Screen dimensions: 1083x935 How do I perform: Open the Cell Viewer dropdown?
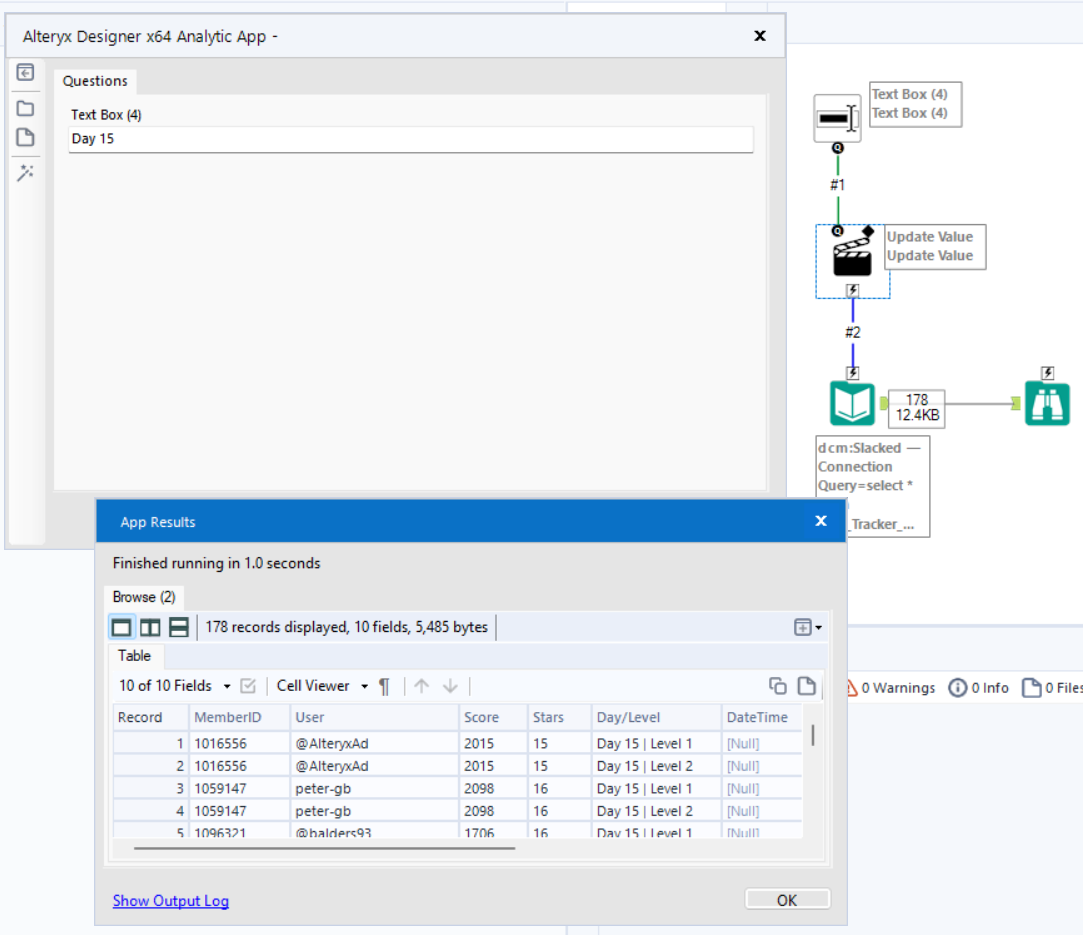point(323,686)
